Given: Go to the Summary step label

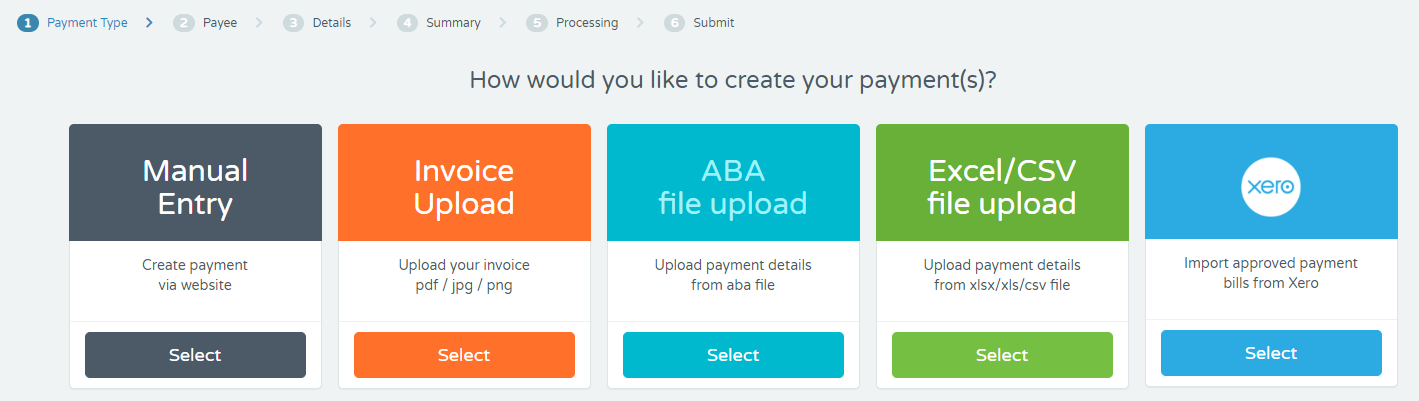Looking at the screenshot, I should (453, 23).
